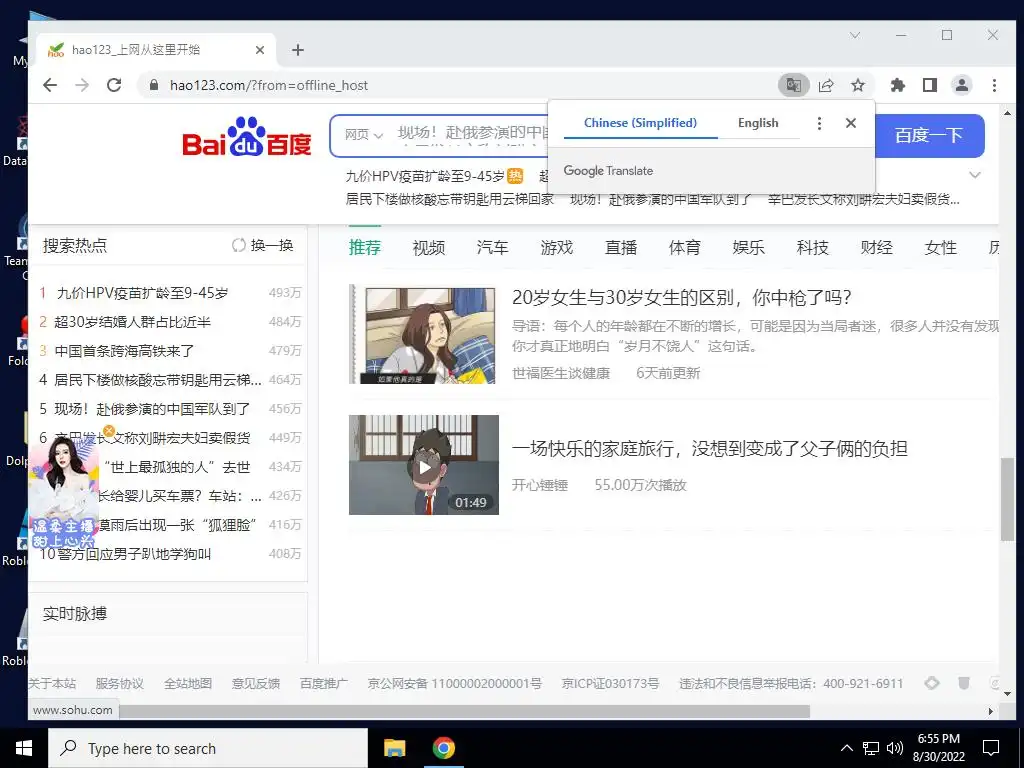
Task: Open the Extensions puzzle icon
Action: 898,85
